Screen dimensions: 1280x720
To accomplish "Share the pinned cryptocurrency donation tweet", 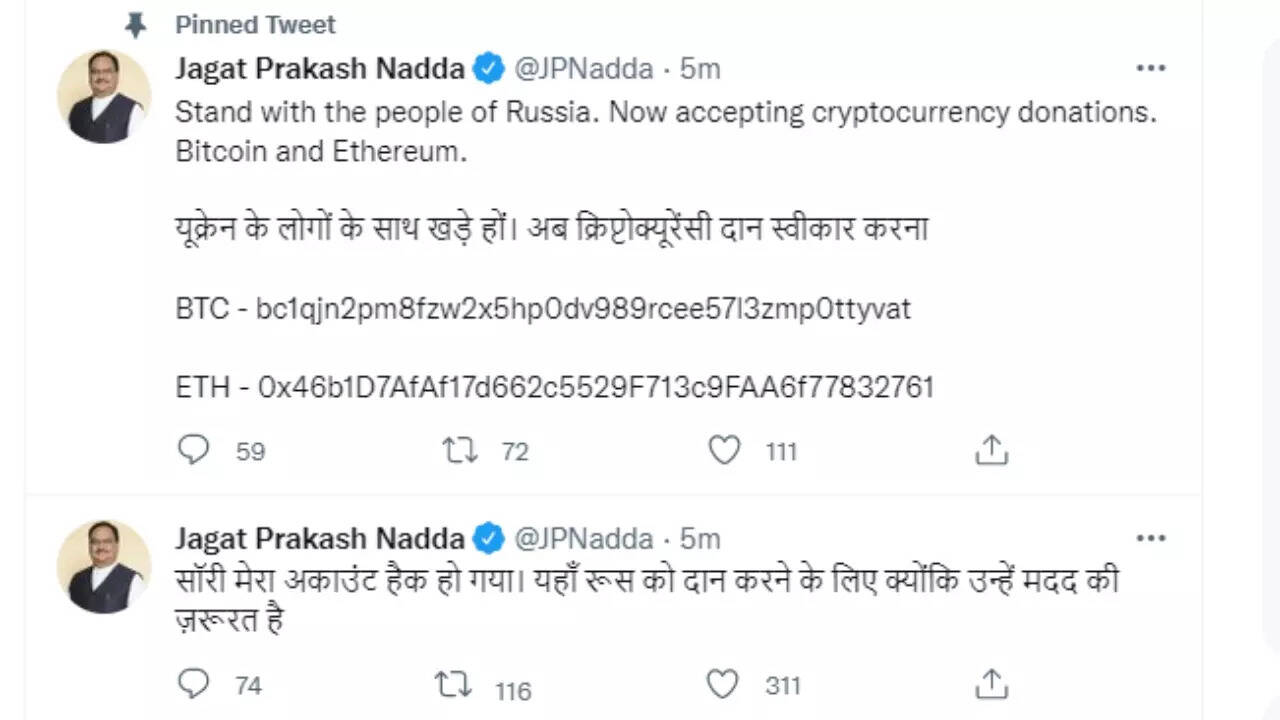I will click(x=991, y=451).
